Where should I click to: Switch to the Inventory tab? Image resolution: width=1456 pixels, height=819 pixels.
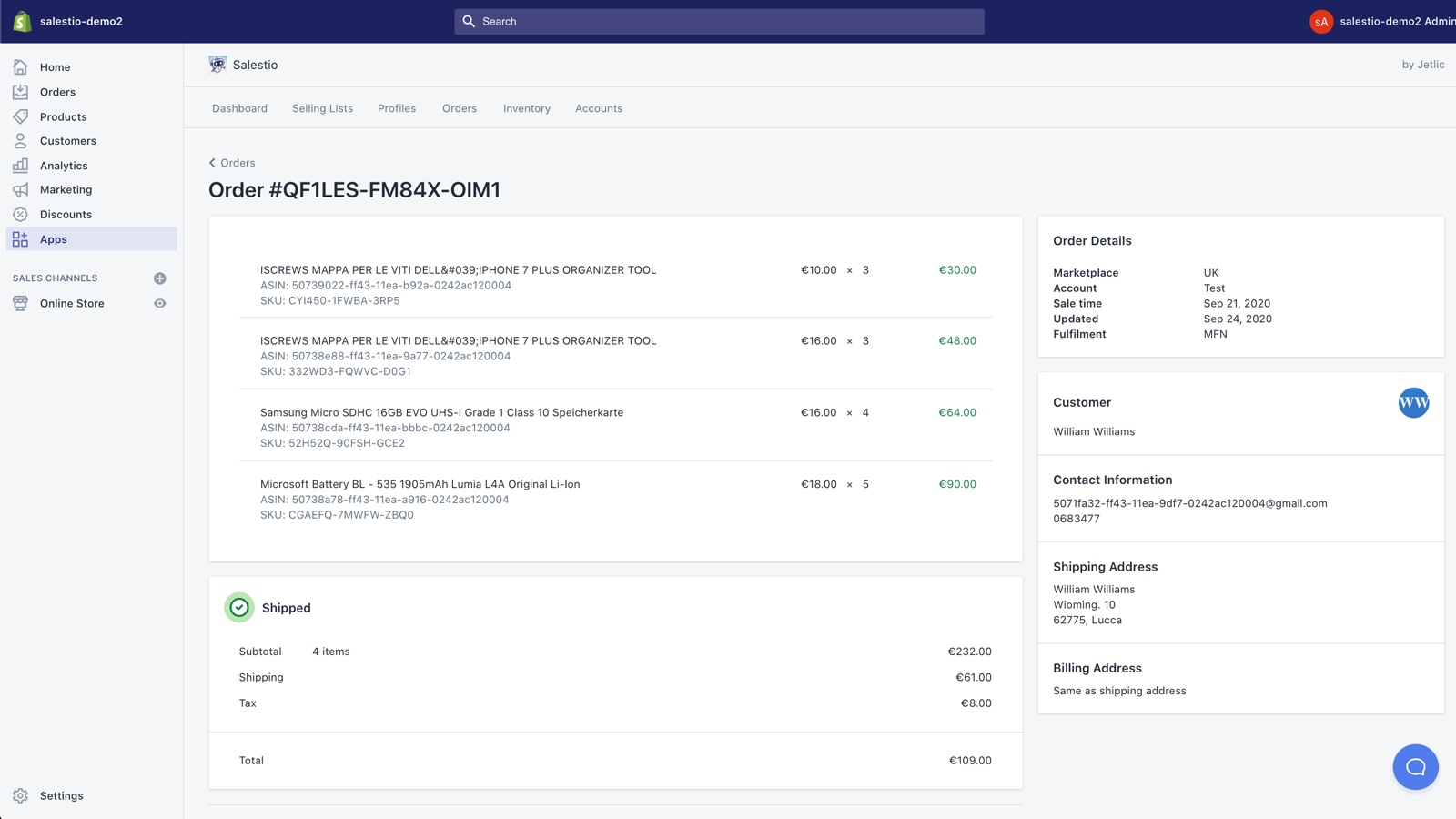pyautogui.click(x=526, y=108)
